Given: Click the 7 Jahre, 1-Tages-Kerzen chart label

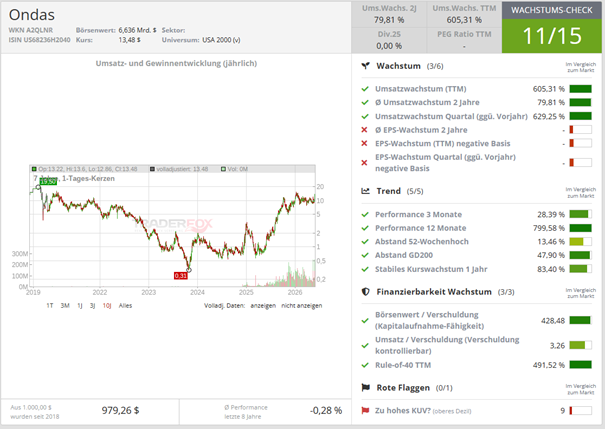Looking at the screenshot, I should click(x=74, y=179).
